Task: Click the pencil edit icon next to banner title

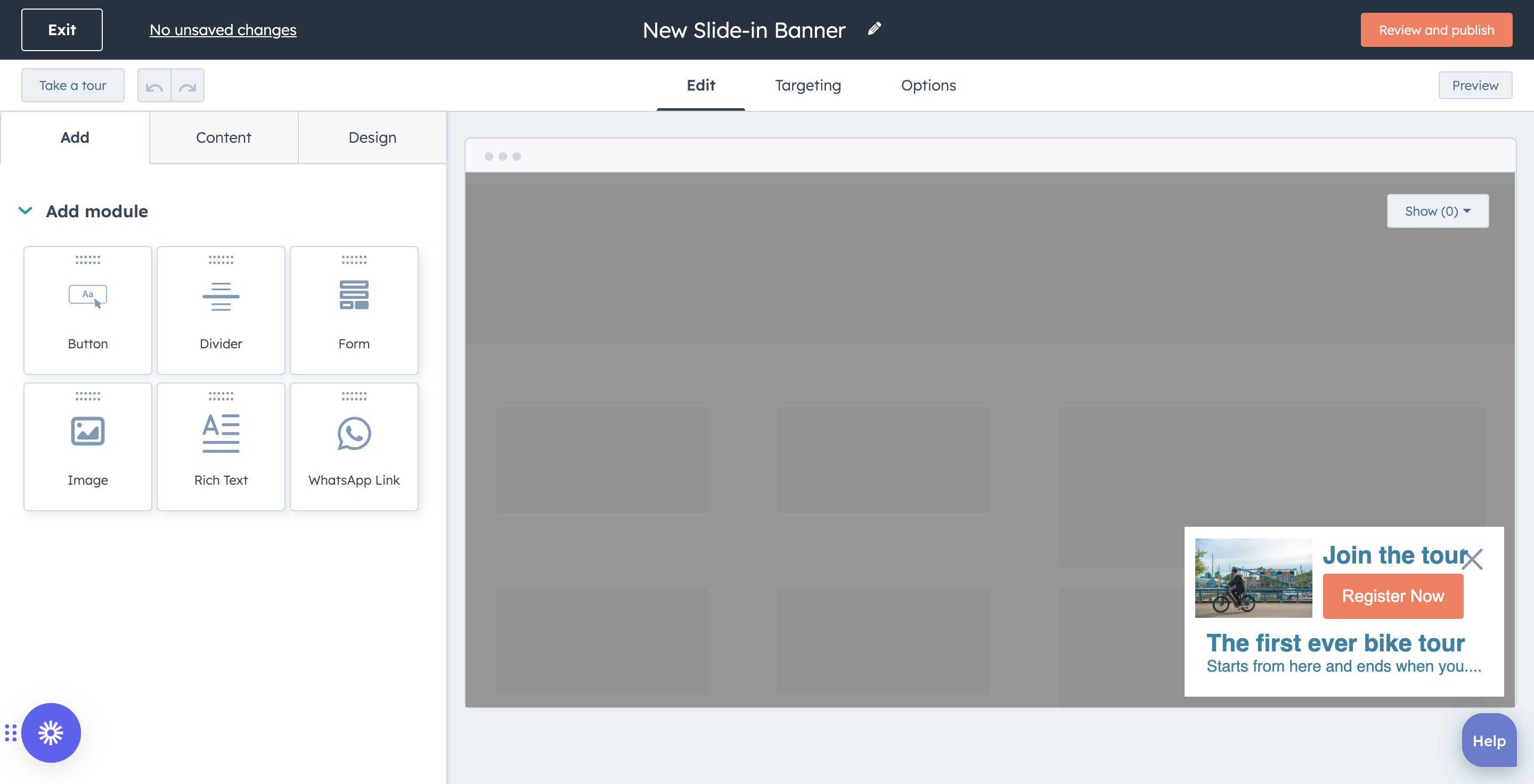Action: pos(873,29)
